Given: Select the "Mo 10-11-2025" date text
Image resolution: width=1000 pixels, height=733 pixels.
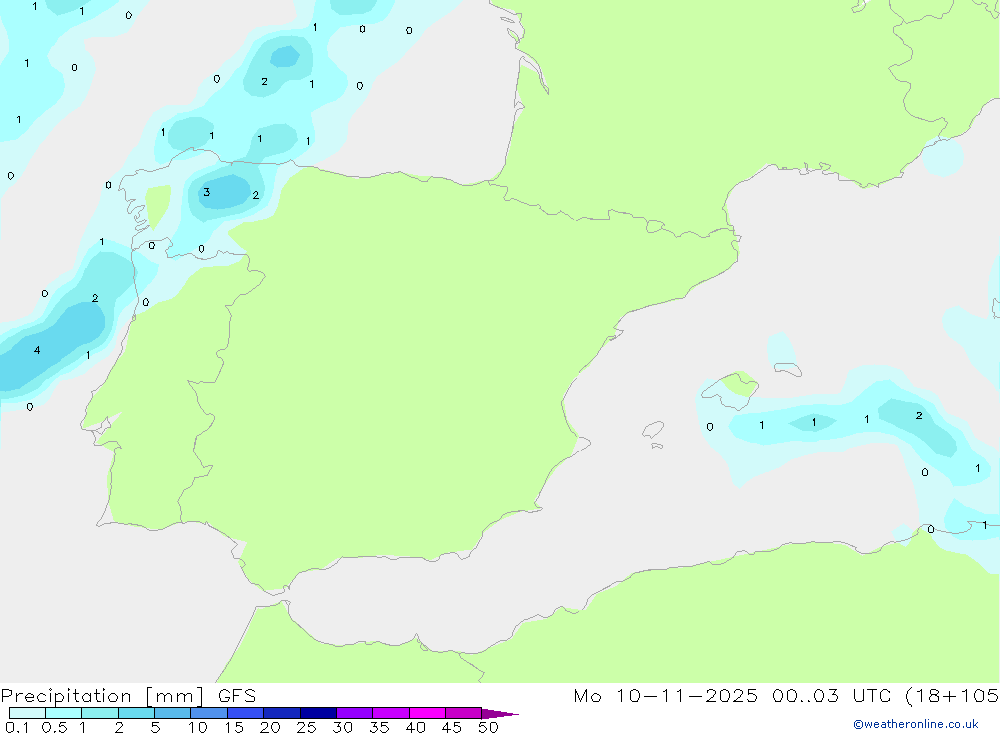Looking at the screenshot, I should [x=666, y=696].
